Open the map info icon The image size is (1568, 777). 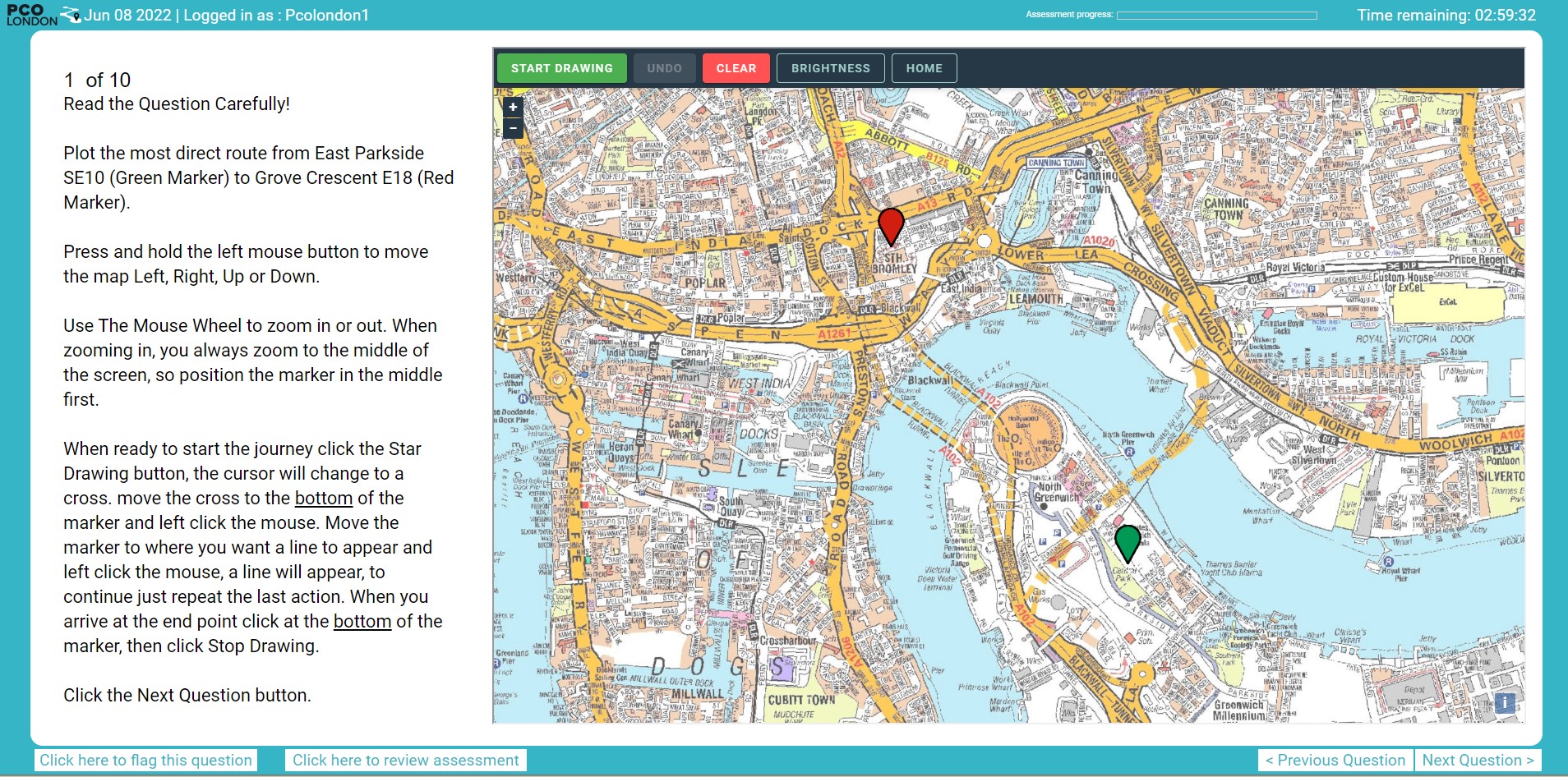pos(1505,702)
